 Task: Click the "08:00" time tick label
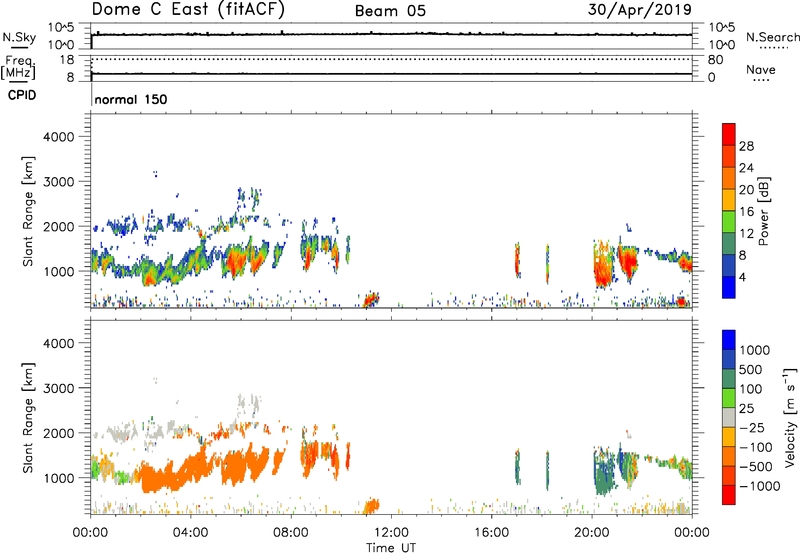[x=290, y=533]
